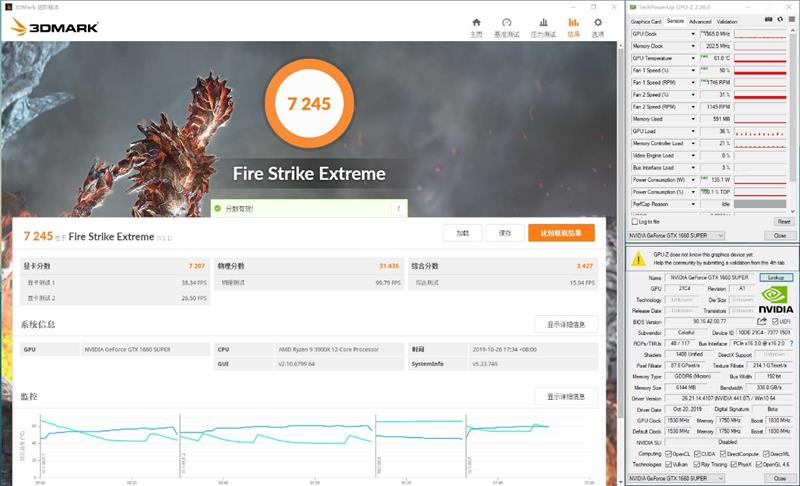
Task: Click the BIOS export share icon
Action: click(x=762, y=321)
